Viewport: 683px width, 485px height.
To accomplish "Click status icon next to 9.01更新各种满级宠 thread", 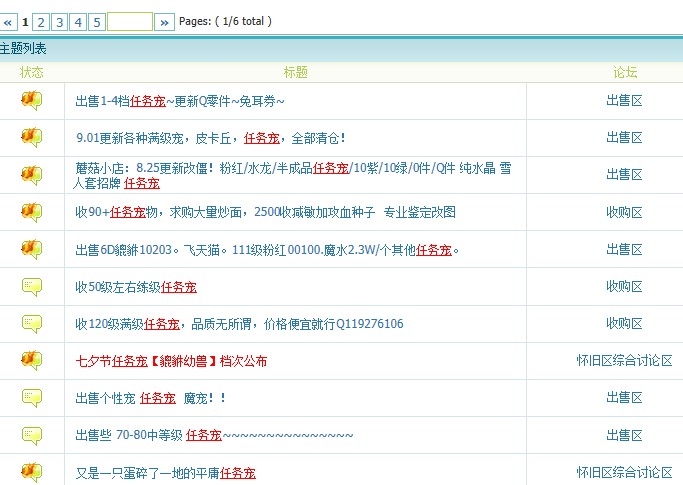I will click(32, 137).
